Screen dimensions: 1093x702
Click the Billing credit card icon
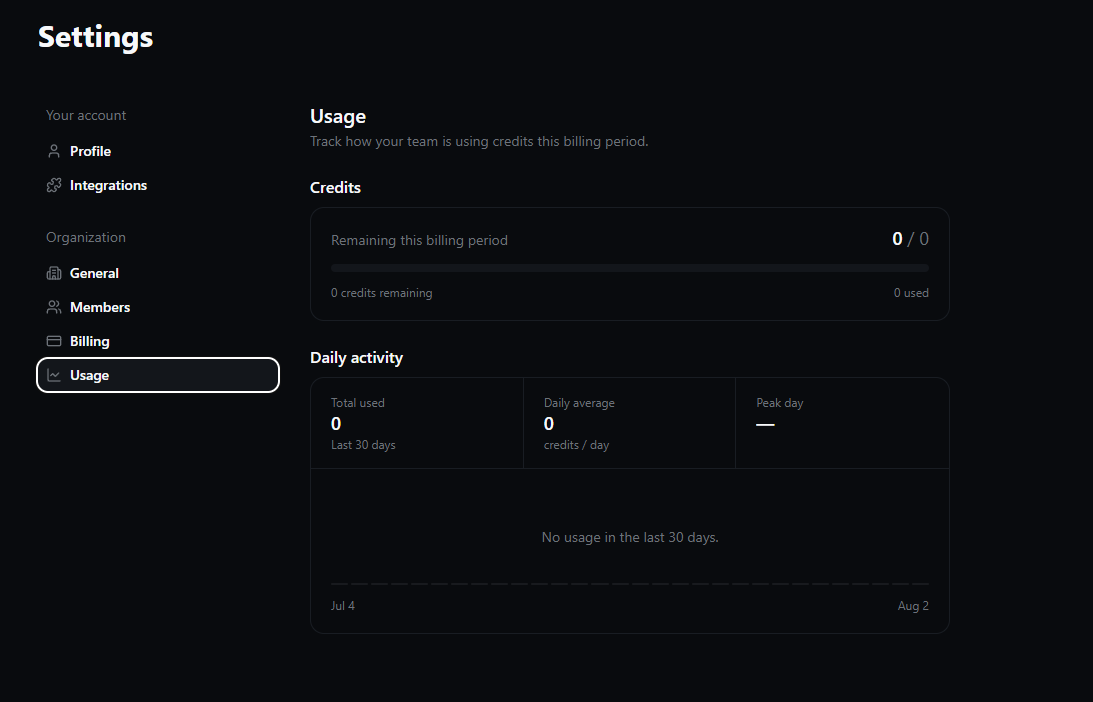click(54, 342)
